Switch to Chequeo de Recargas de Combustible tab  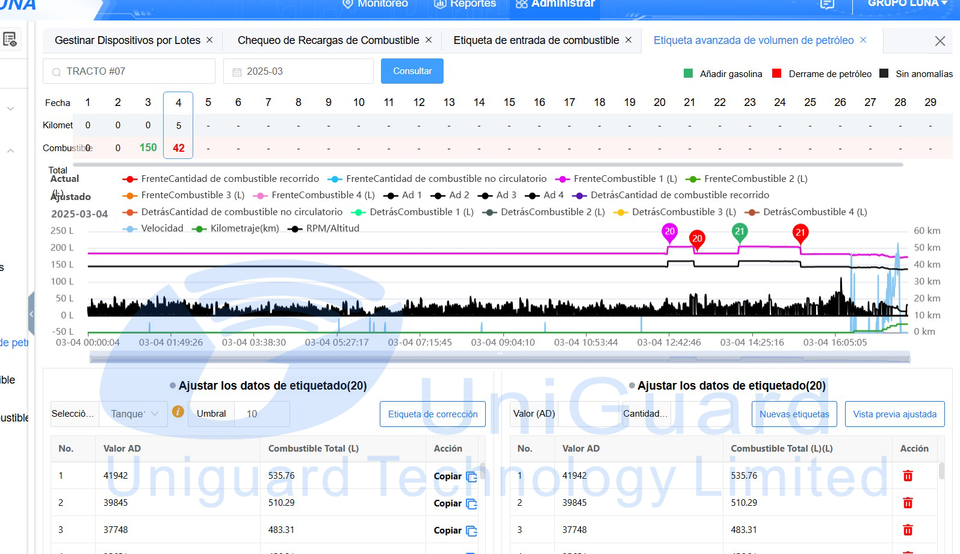tap(328, 40)
